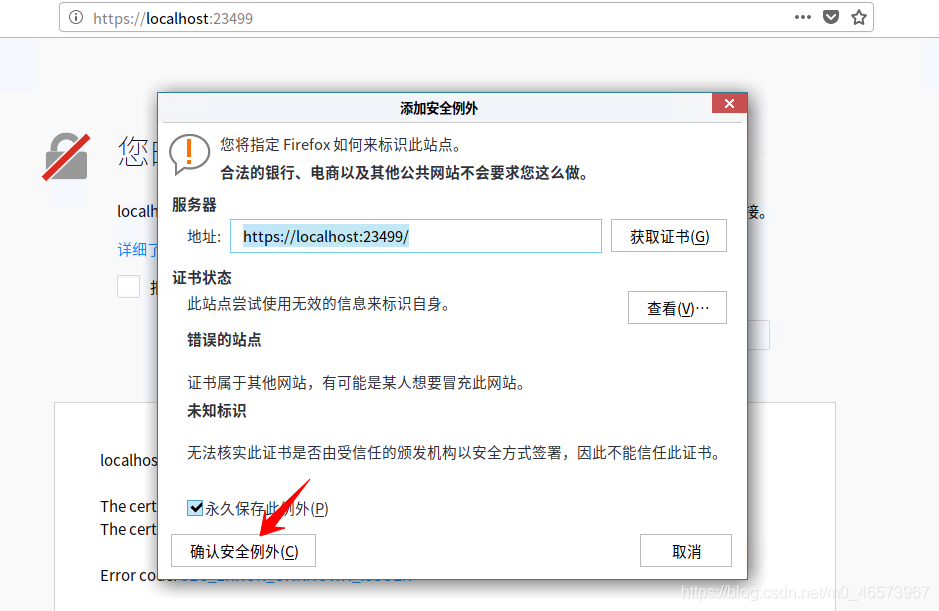
Task: Open the blue 详细了 link on page
Action: click(x=138, y=250)
